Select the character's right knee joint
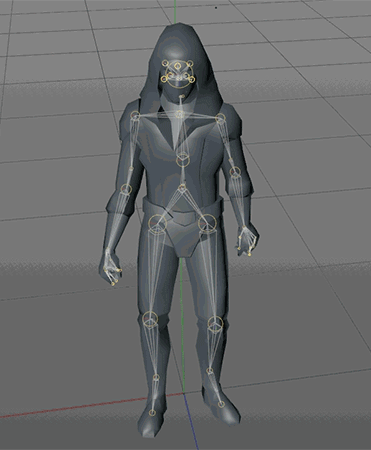Viewport: 371px width, 450px height. click(x=150, y=319)
